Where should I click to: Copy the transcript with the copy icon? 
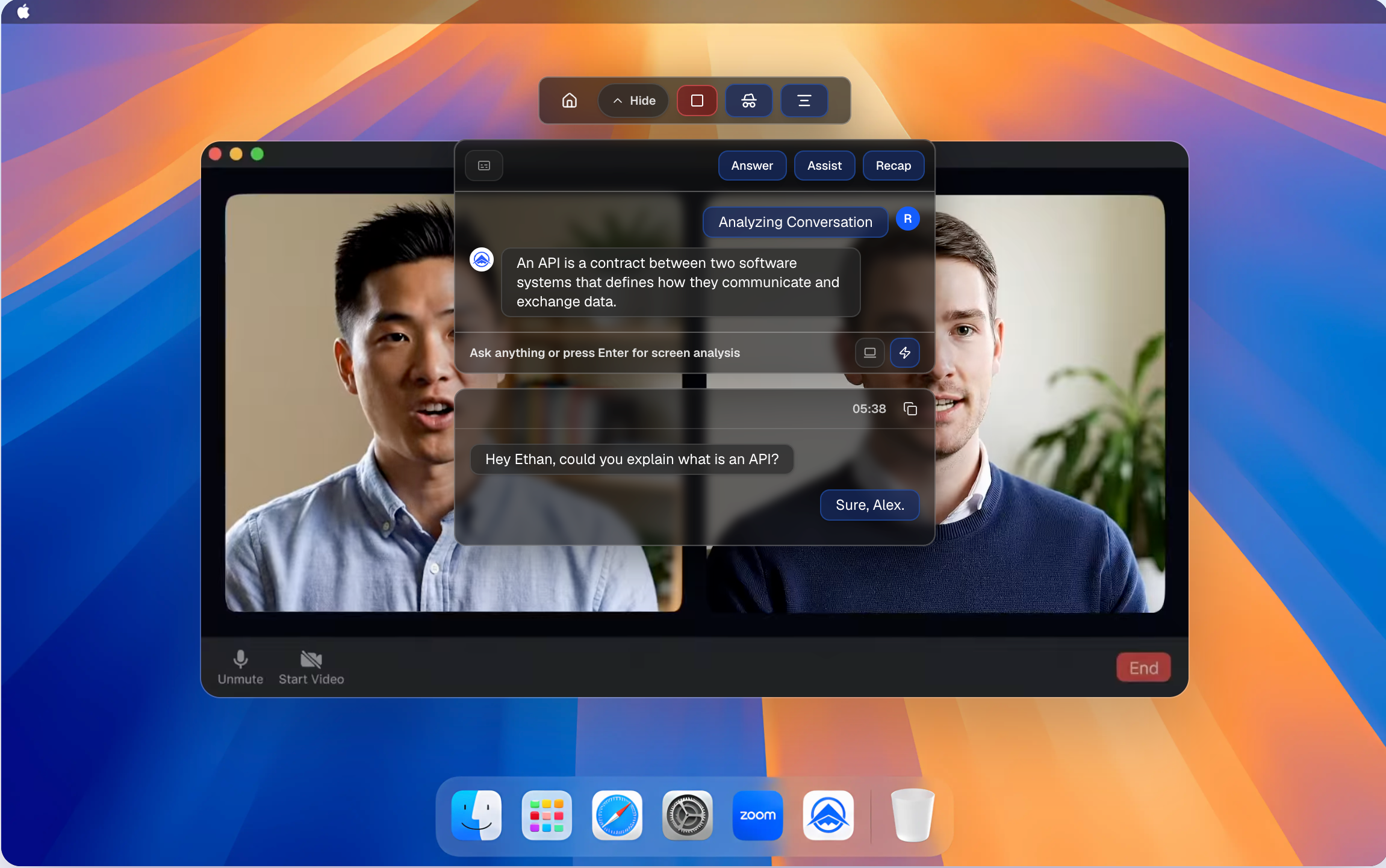point(910,409)
